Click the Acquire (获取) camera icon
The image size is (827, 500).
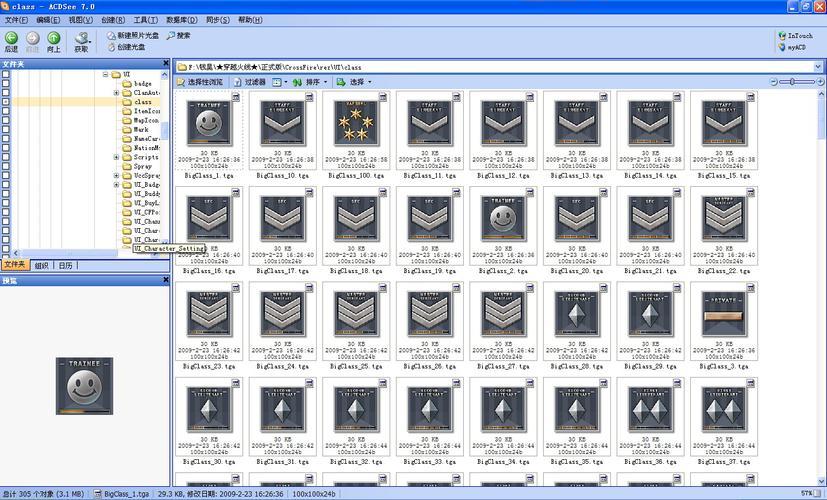click(81, 38)
